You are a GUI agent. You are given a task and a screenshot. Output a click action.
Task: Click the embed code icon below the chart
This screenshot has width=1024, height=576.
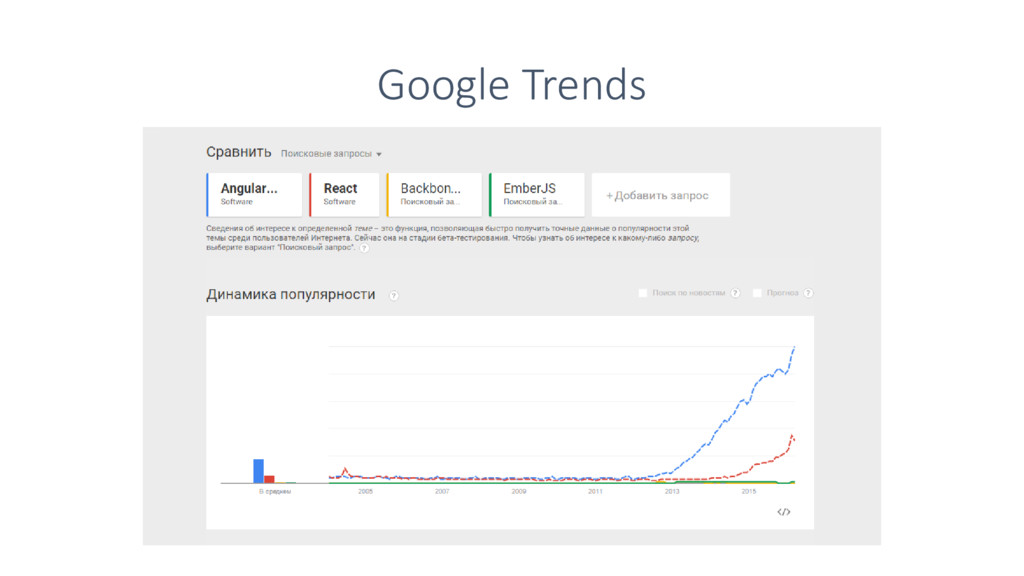click(784, 512)
